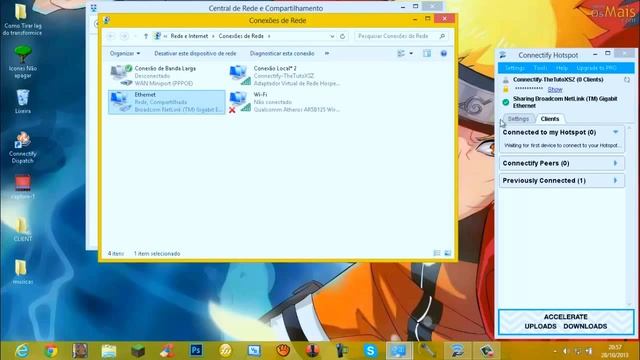Open the view options dropdown arrow
Viewport: 640px width, 360px height.
(411, 53)
